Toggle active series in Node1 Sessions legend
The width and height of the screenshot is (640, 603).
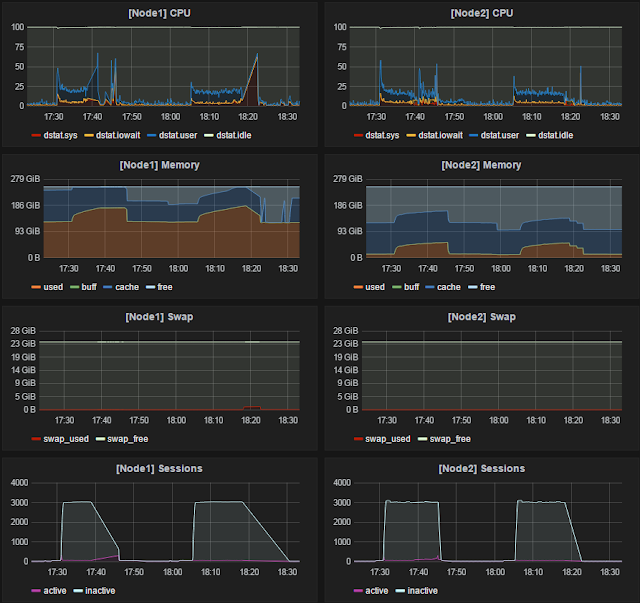(49, 591)
